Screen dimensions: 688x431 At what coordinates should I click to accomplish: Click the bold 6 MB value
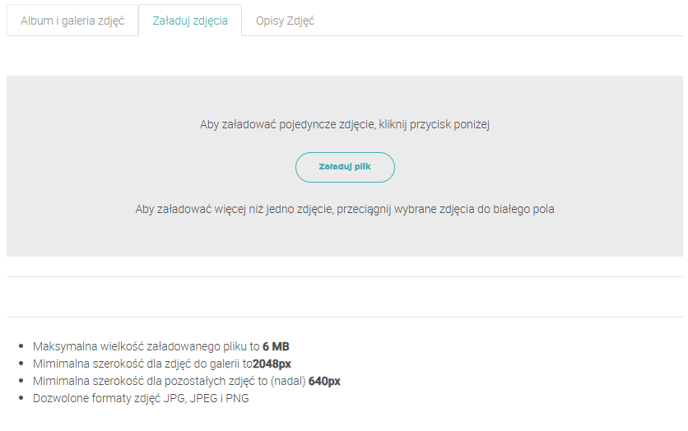[x=276, y=346]
